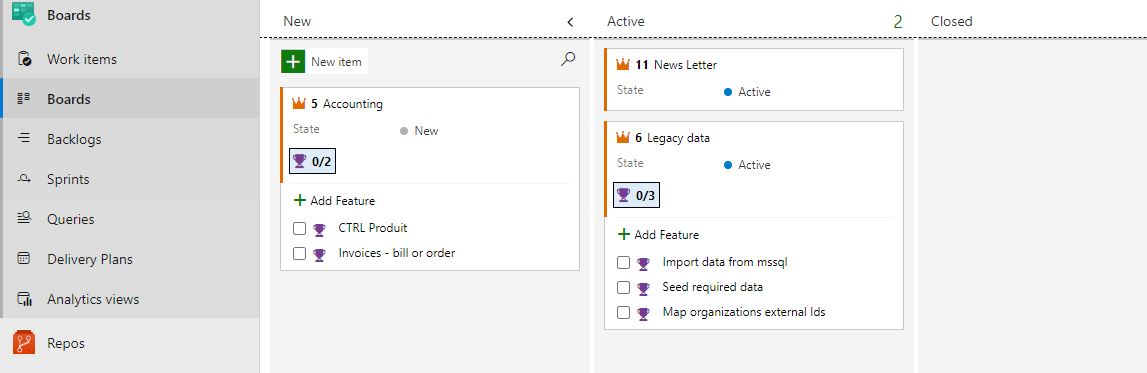Click the New item button label
Screen dimensions: 1147x373
click(x=336, y=62)
